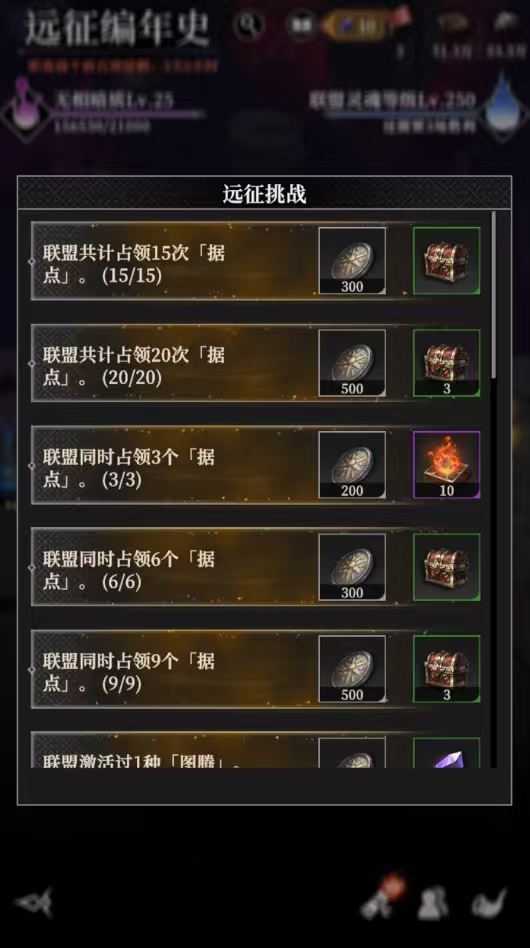The image size is (530, 948).
Task: Tap the 远征挑战 panel title bar
Action: coord(265,193)
